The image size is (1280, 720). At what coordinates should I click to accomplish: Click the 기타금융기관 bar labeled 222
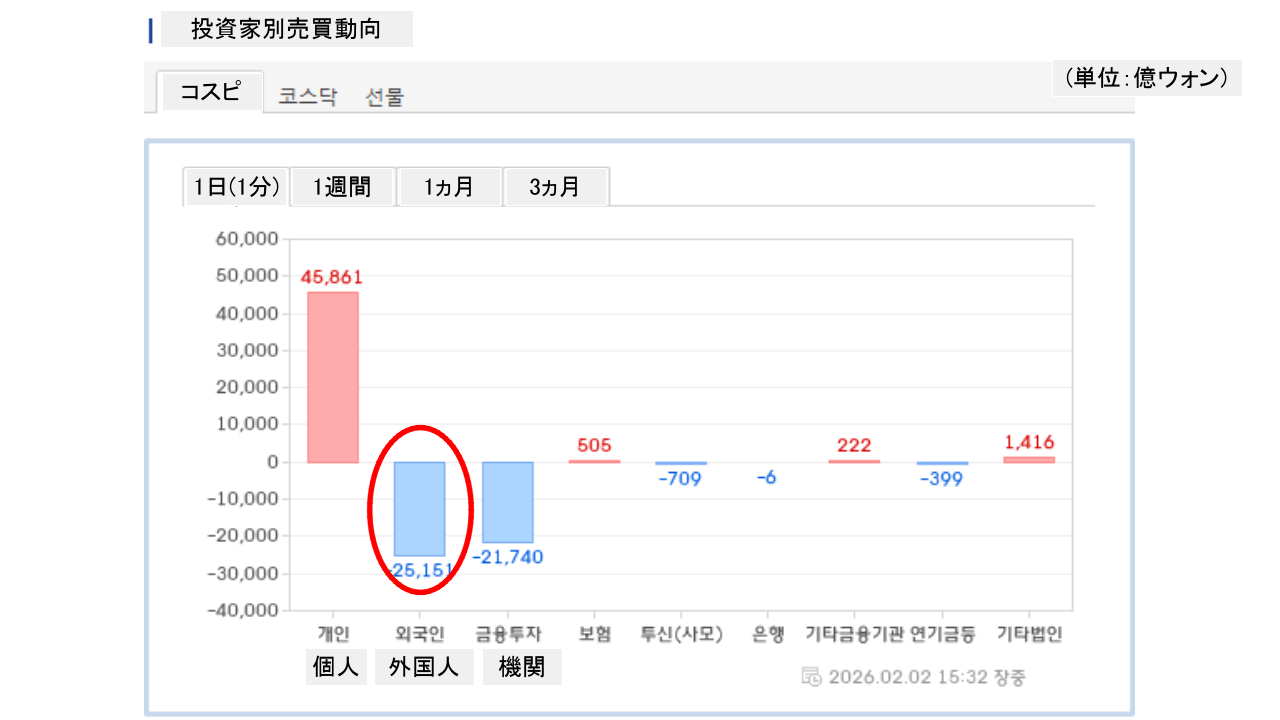pos(854,461)
